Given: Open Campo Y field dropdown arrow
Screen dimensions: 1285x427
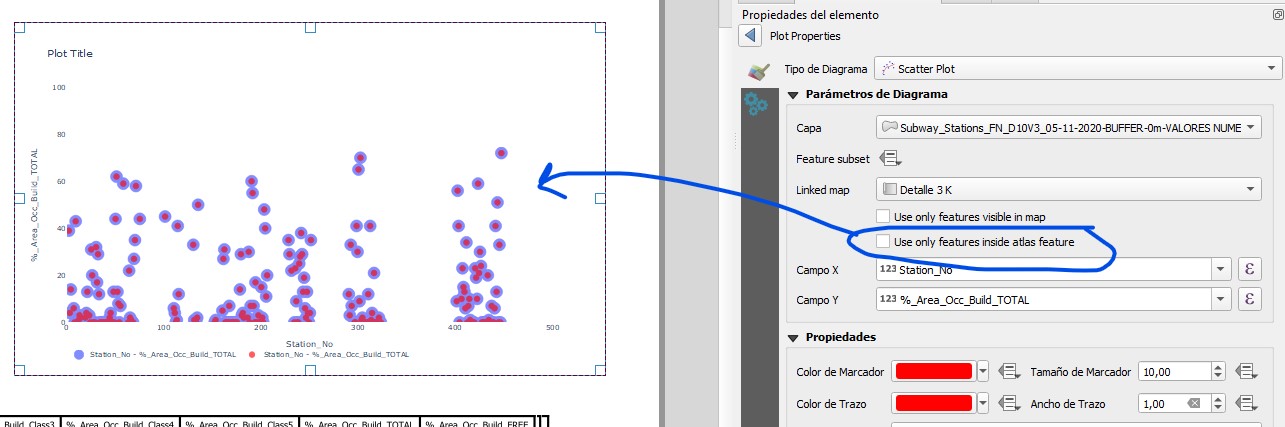Looking at the screenshot, I should pyautogui.click(x=1221, y=299).
